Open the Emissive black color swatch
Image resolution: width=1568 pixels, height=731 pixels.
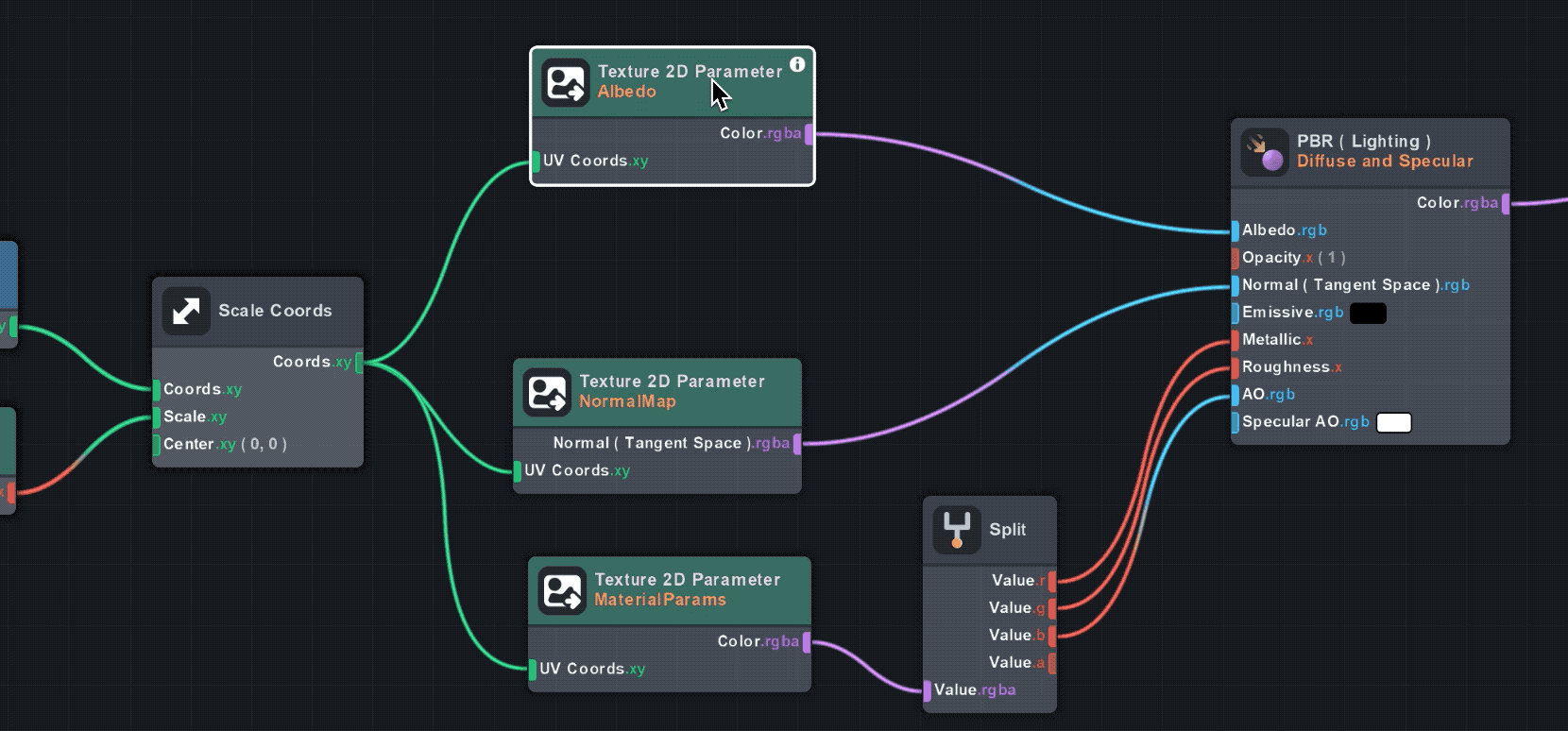(1368, 313)
